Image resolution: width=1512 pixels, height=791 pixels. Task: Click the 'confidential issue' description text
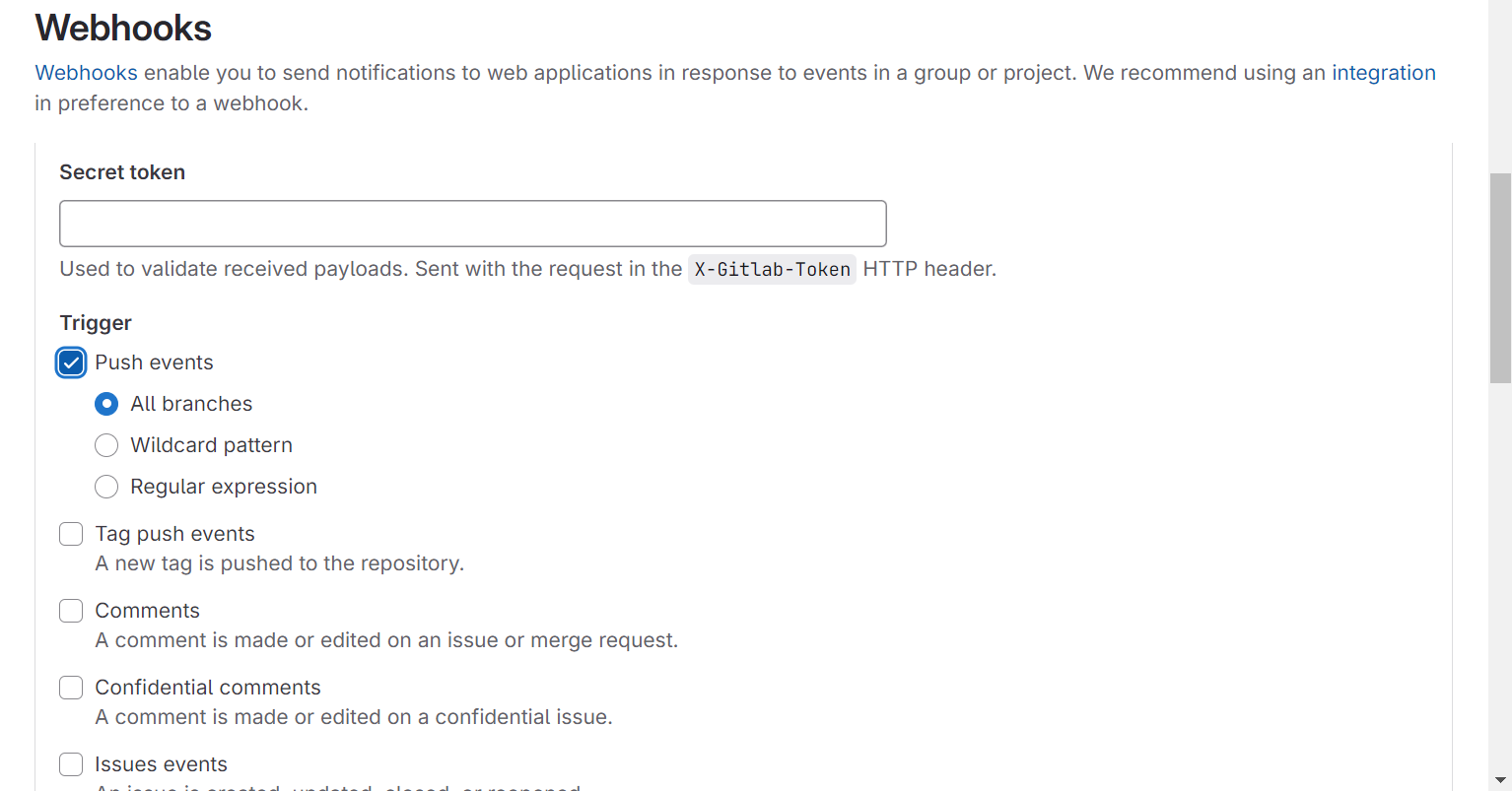tap(354, 717)
